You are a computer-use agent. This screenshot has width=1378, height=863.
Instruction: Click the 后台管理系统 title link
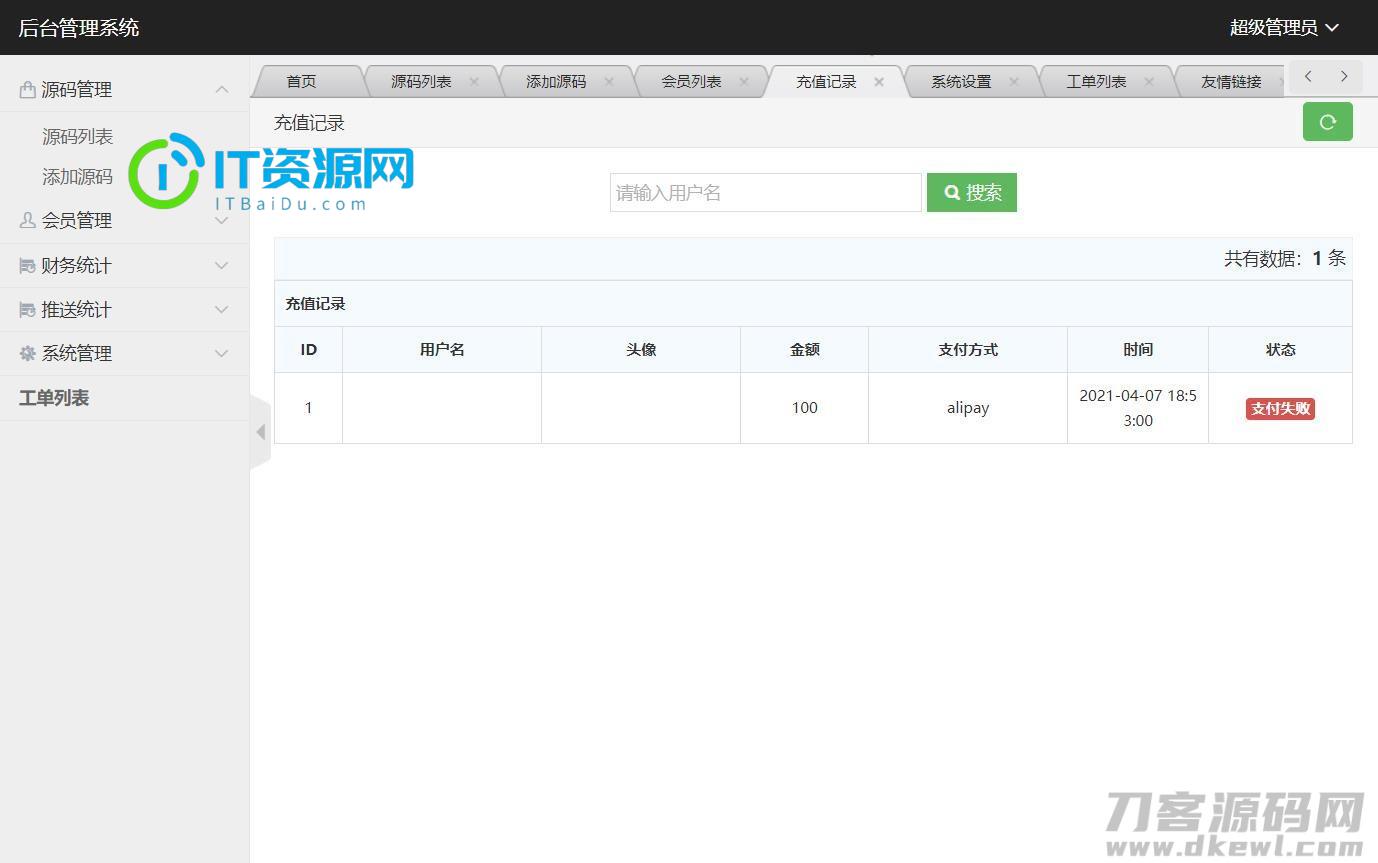(79, 28)
